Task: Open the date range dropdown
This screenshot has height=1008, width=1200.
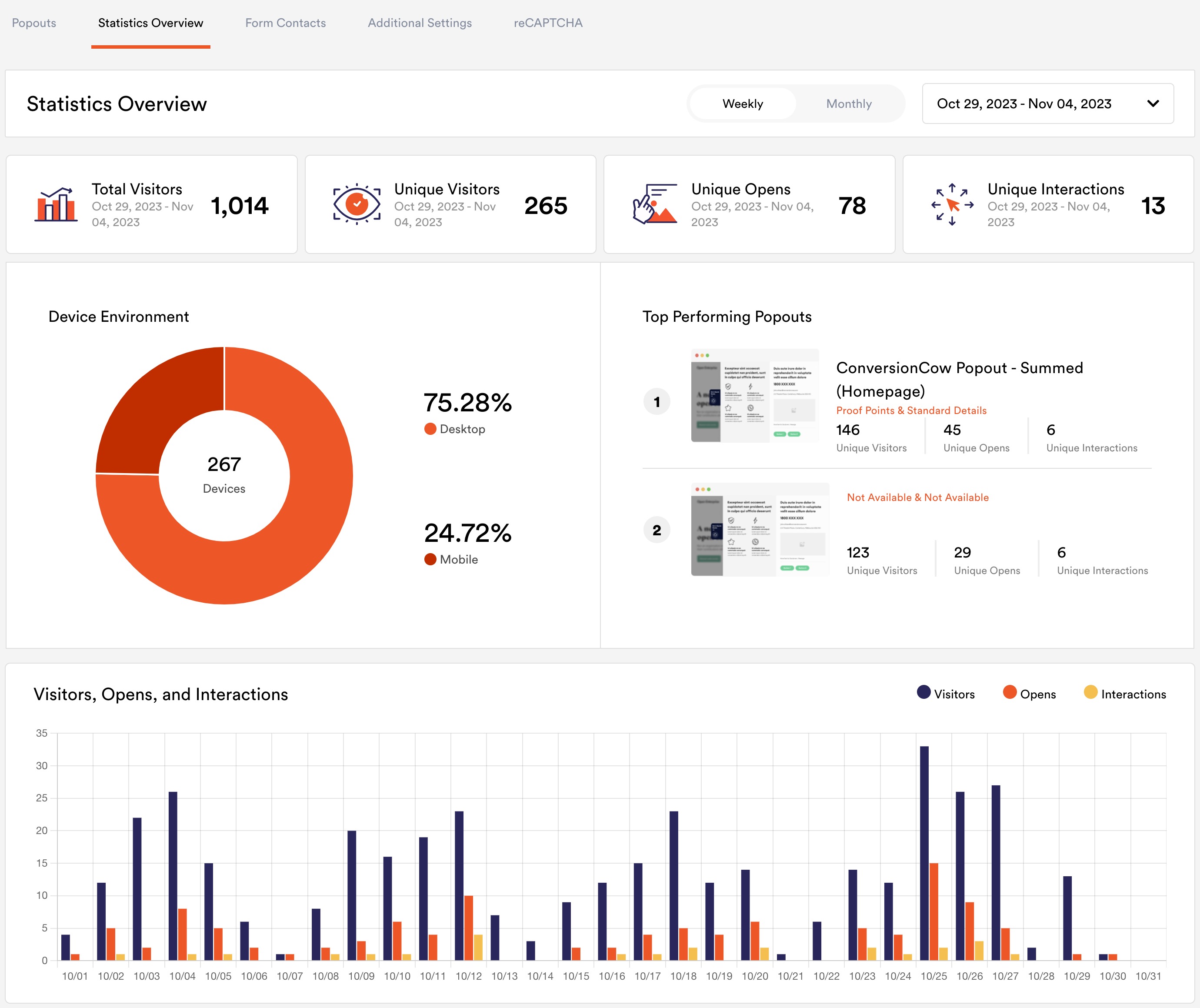Action: [x=1024, y=104]
